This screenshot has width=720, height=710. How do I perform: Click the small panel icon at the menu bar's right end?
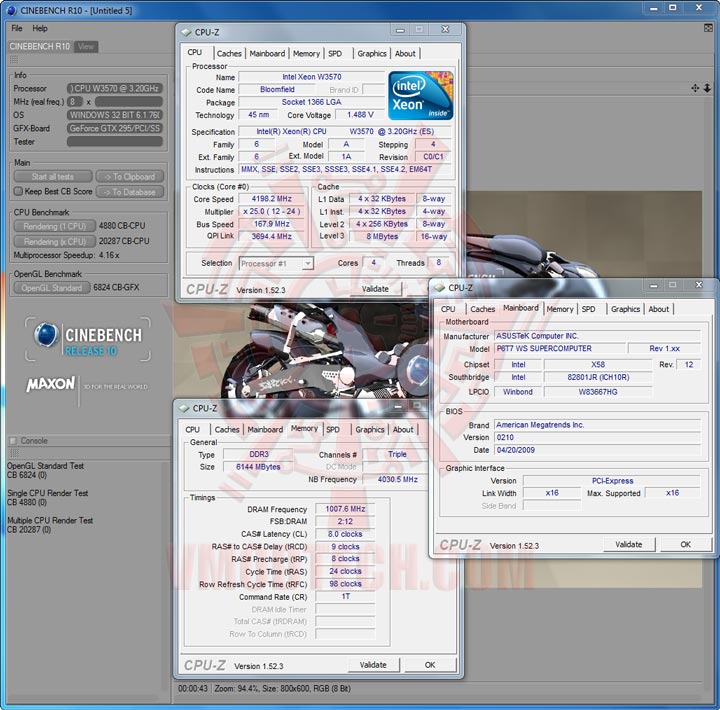(708, 28)
